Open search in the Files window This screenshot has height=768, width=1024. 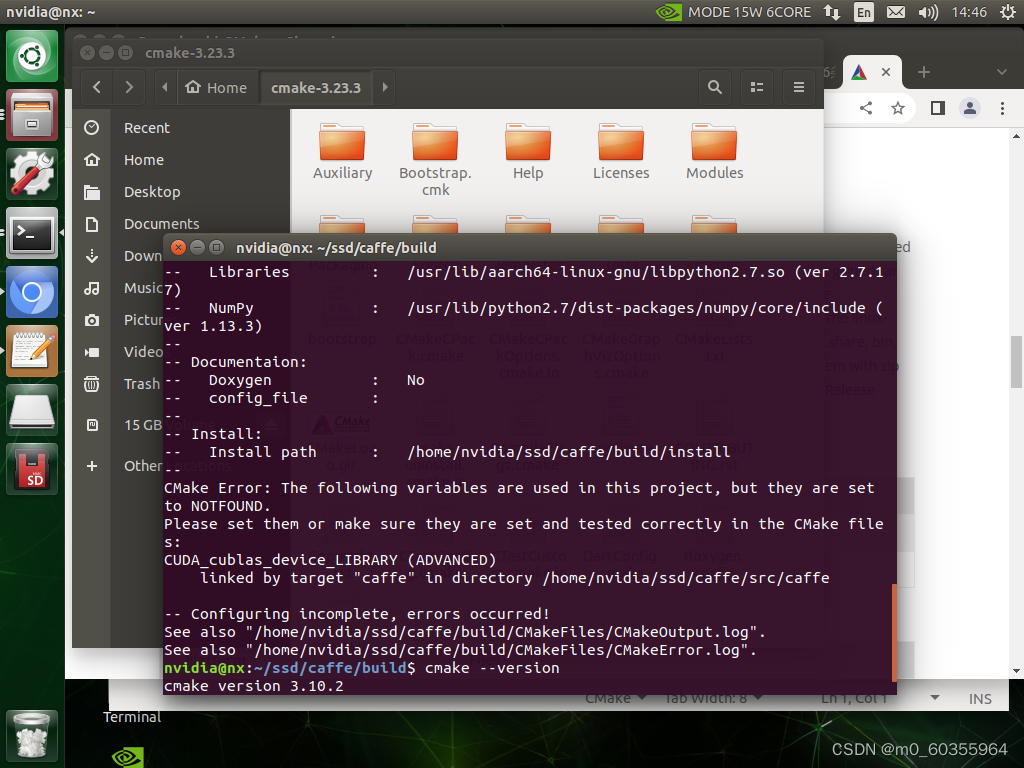(715, 87)
